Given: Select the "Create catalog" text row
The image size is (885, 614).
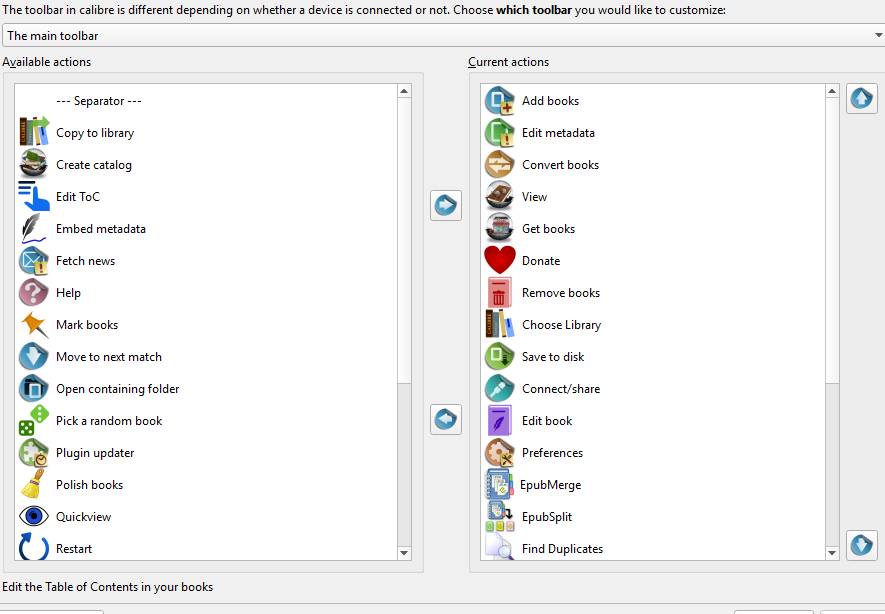Looking at the screenshot, I should (x=94, y=165).
